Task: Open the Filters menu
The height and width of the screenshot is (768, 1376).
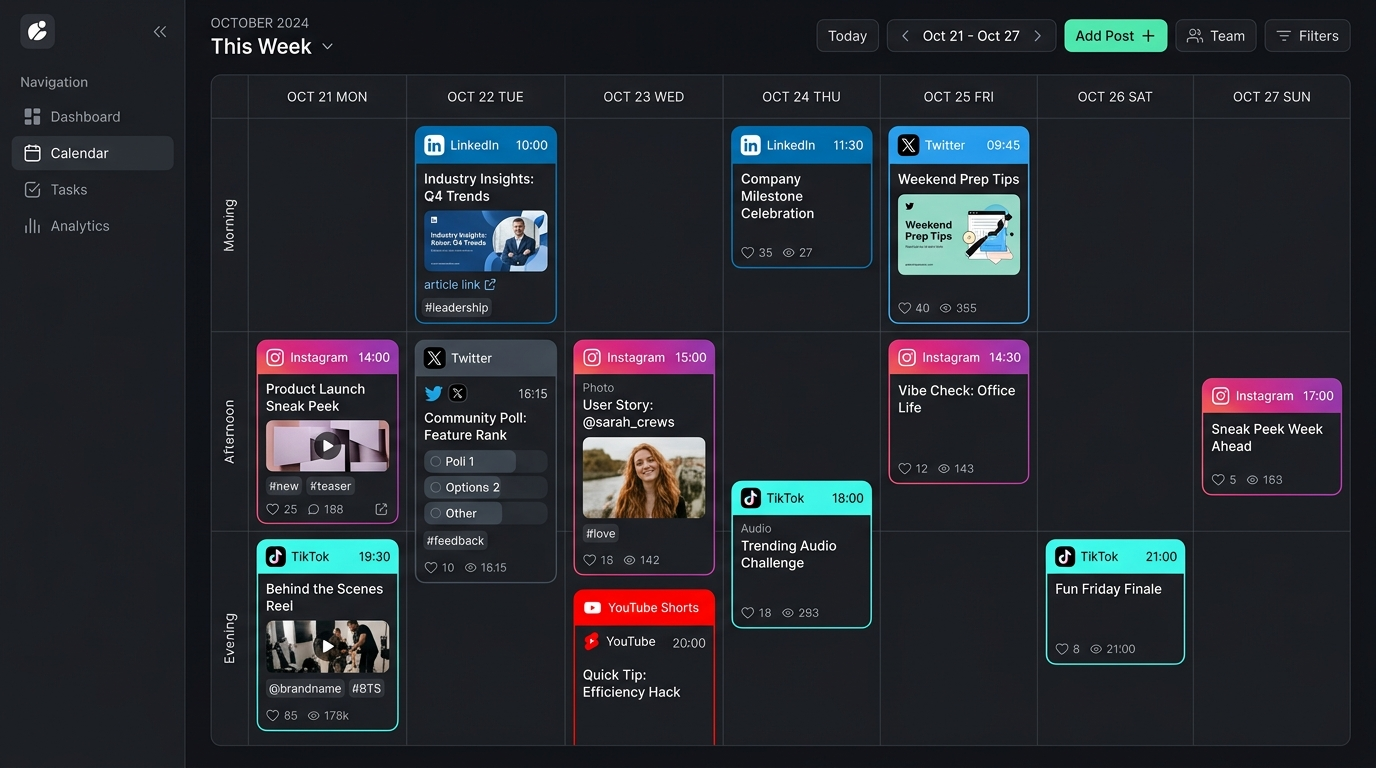Action: [x=1307, y=36]
